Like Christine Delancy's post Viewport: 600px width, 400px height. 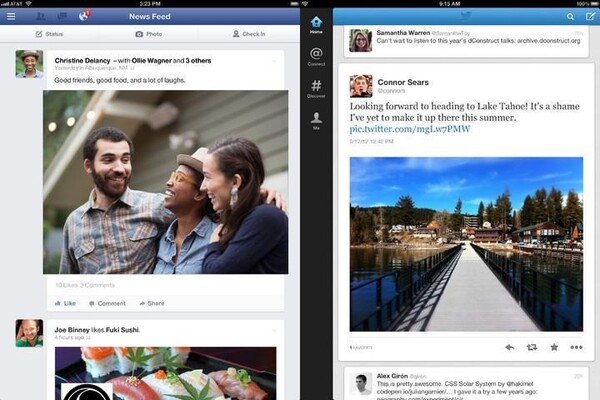tap(65, 303)
